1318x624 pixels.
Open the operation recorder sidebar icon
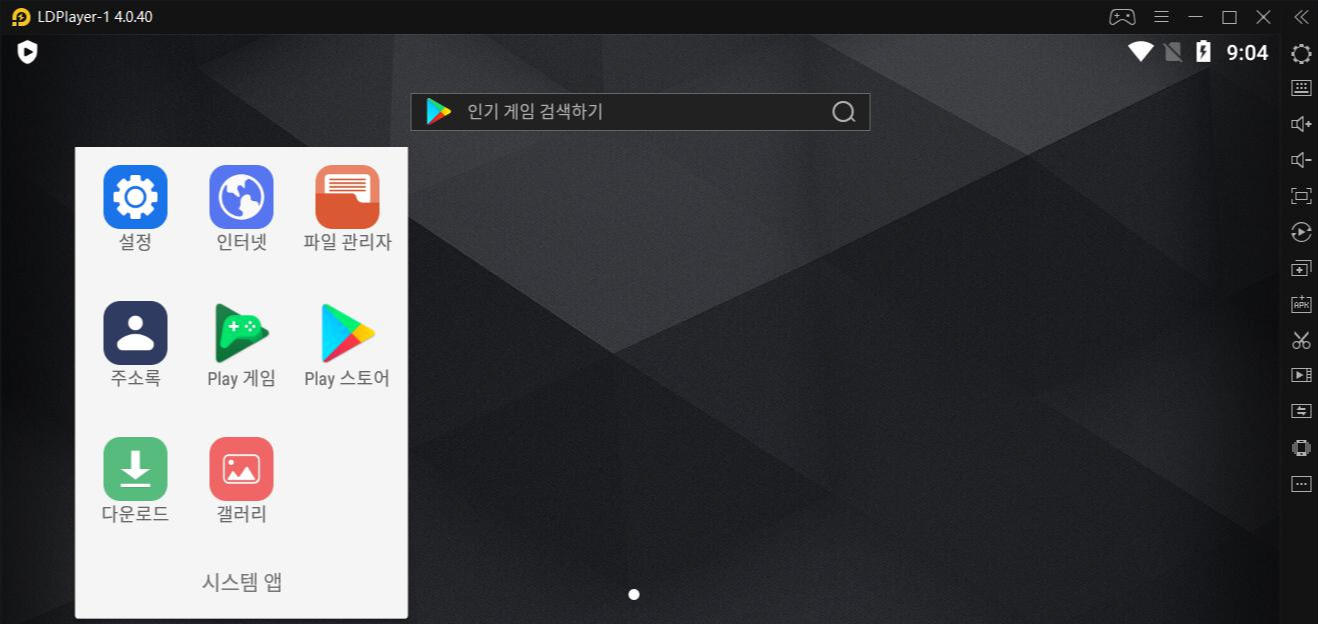pyautogui.click(x=1301, y=232)
